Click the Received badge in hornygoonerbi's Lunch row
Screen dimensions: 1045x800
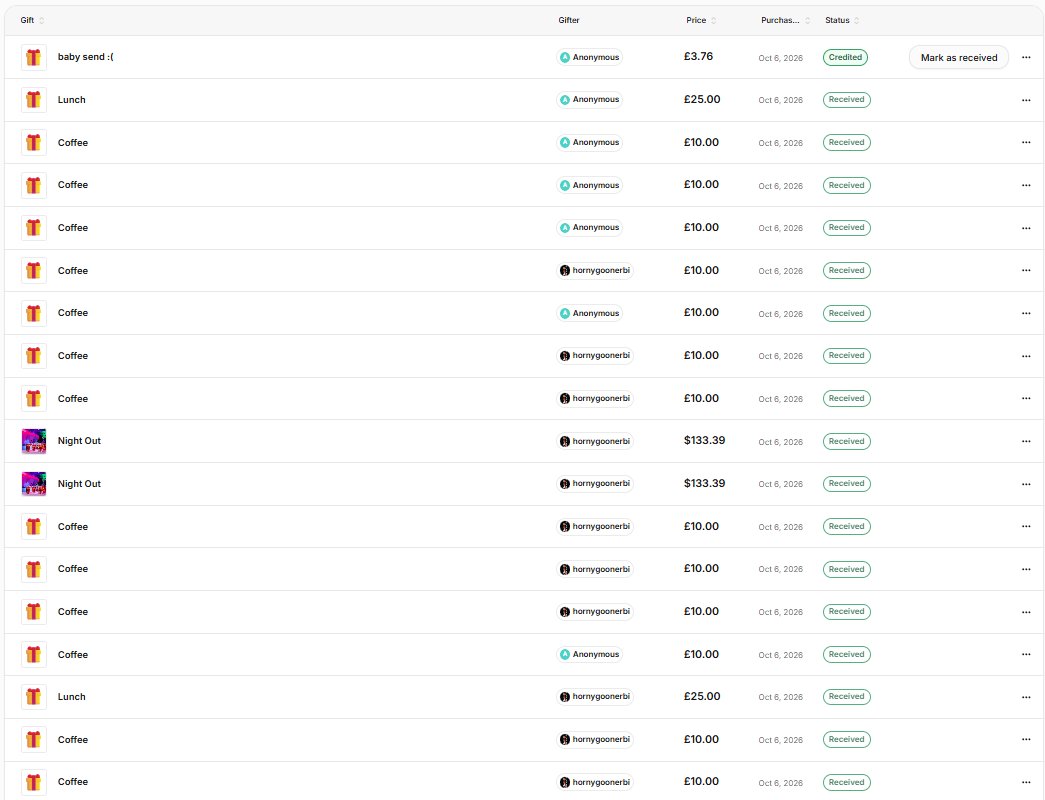point(846,697)
